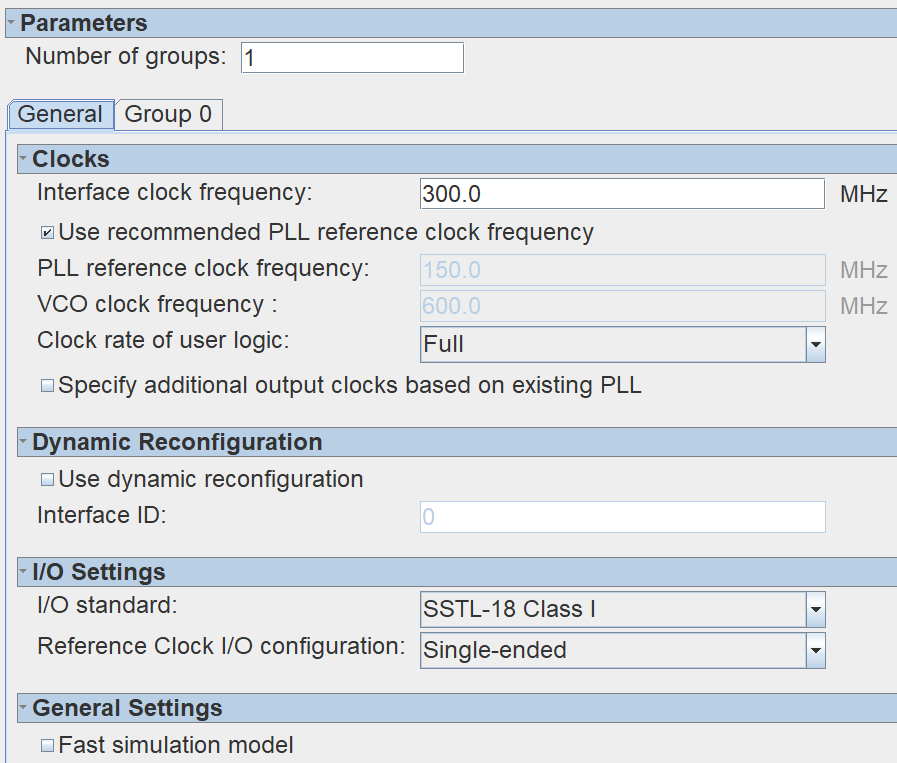897x763 pixels.
Task: Click the Interface clock frequency field
Action: click(622, 194)
